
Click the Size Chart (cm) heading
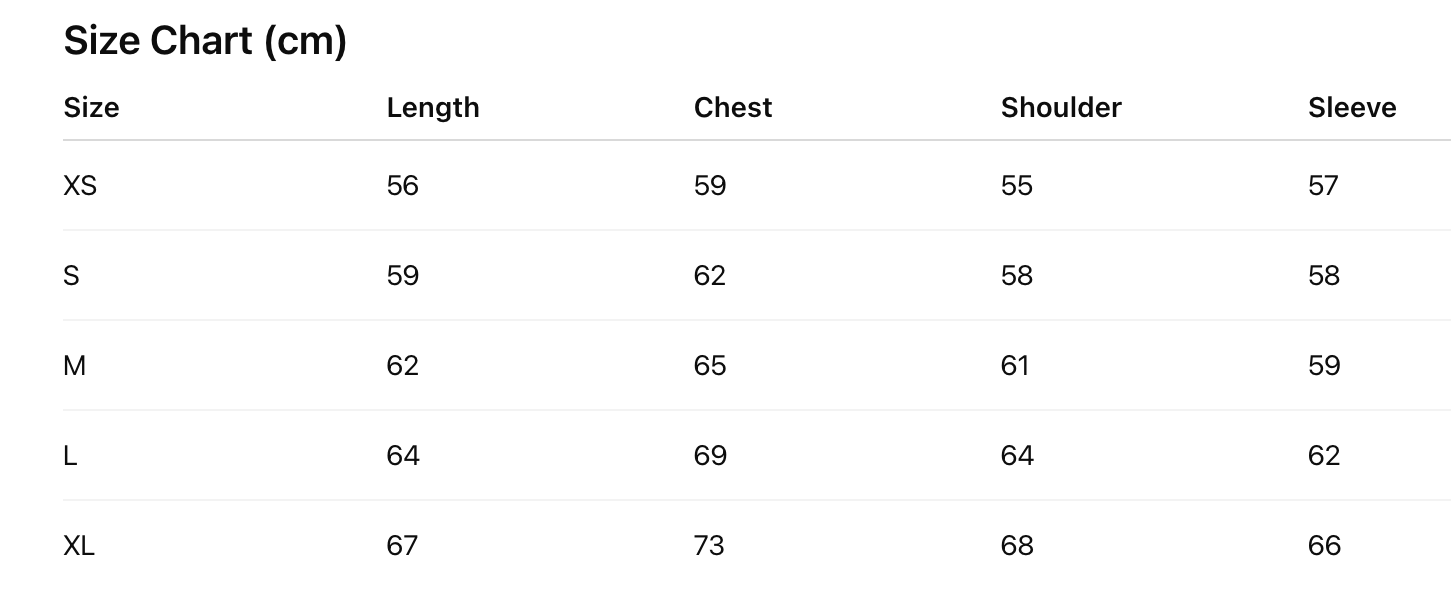click(205, 42)
